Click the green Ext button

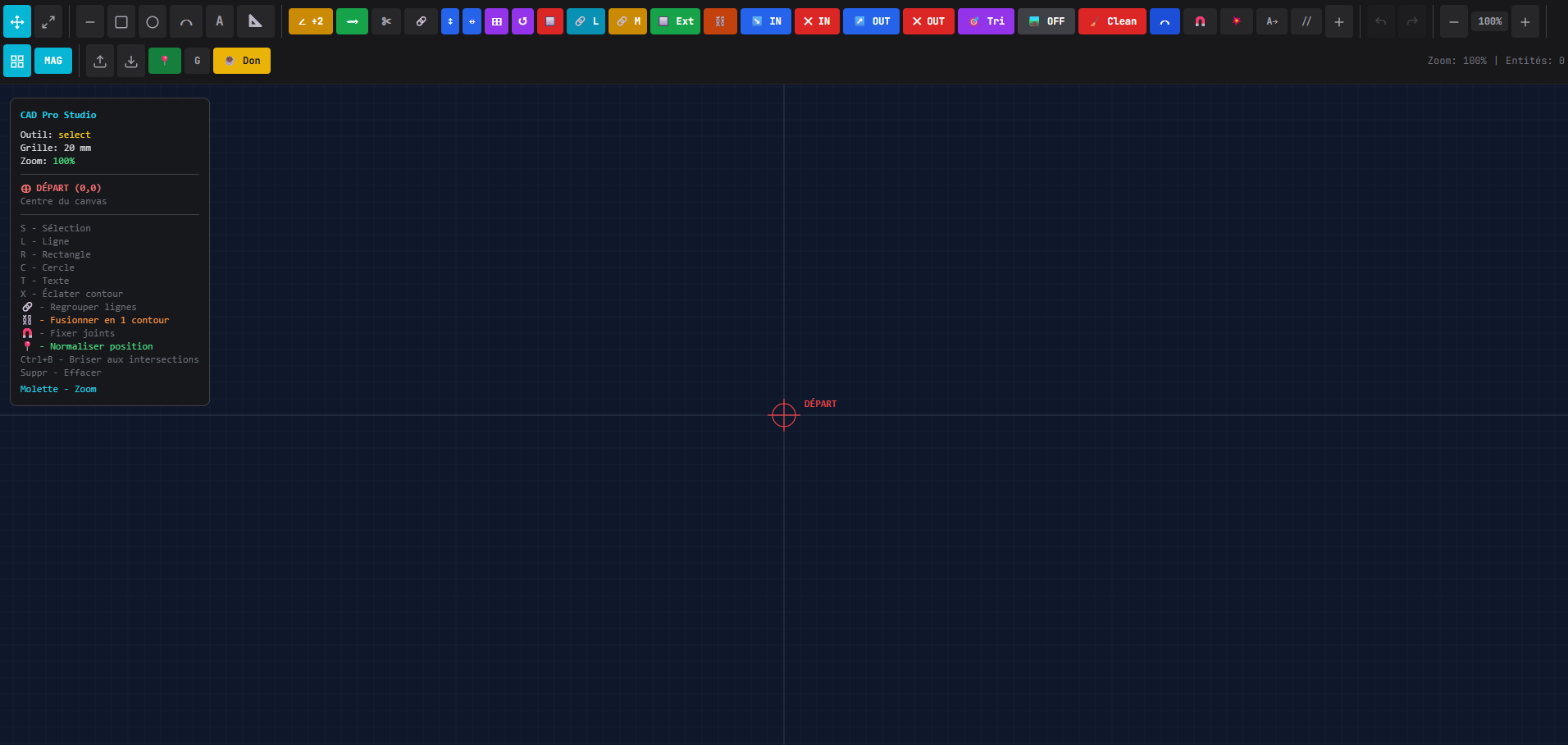coord(675,21)
